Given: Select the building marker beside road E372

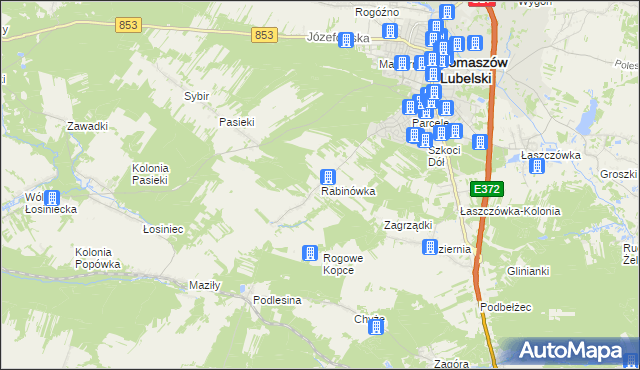Looking at the screenshot, I should click(480, 142).
